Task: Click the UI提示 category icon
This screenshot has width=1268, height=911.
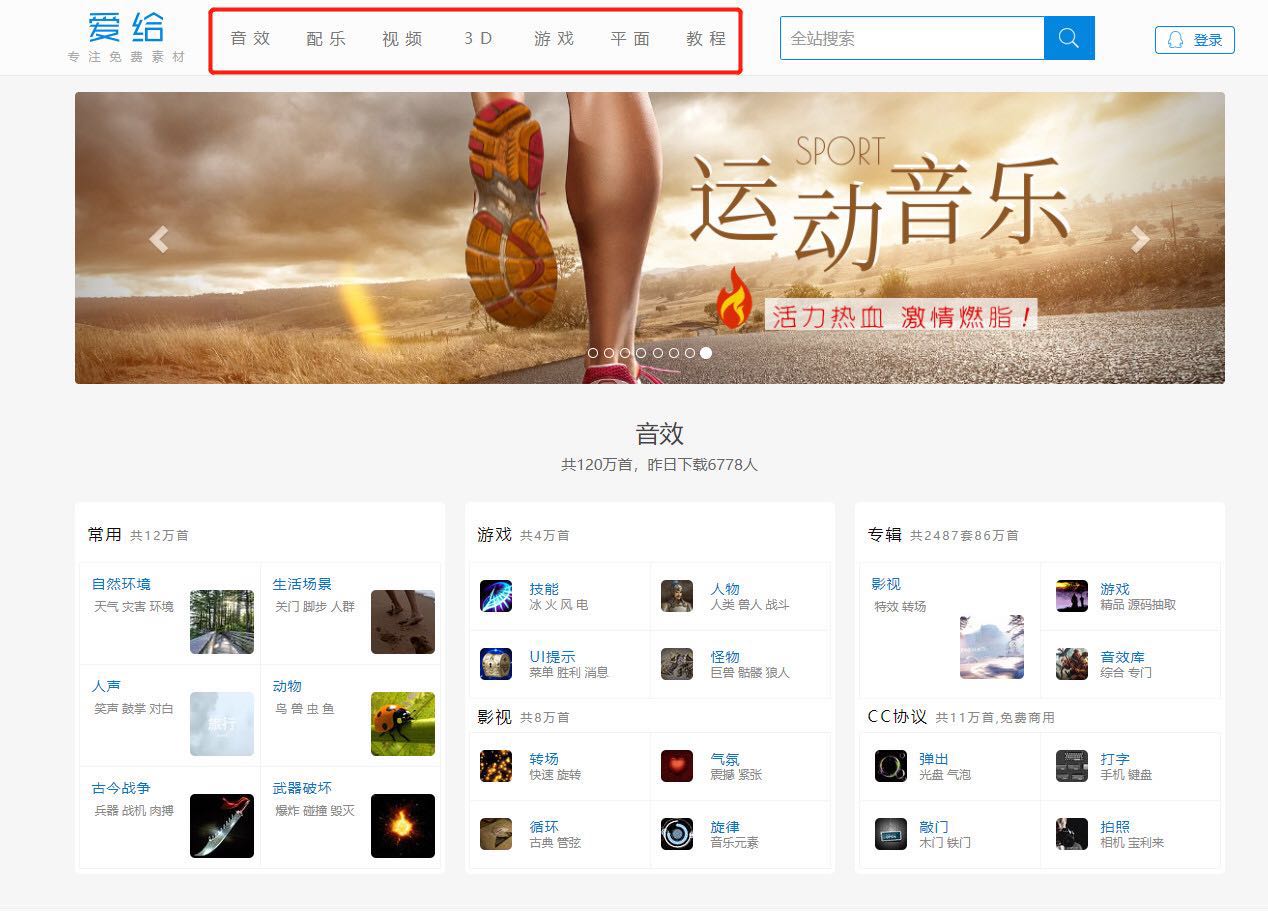Action: coord(495,664)
